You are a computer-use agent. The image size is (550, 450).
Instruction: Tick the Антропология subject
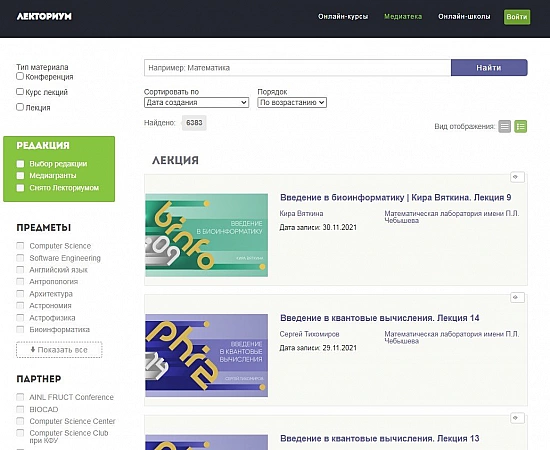coord(20,282)
